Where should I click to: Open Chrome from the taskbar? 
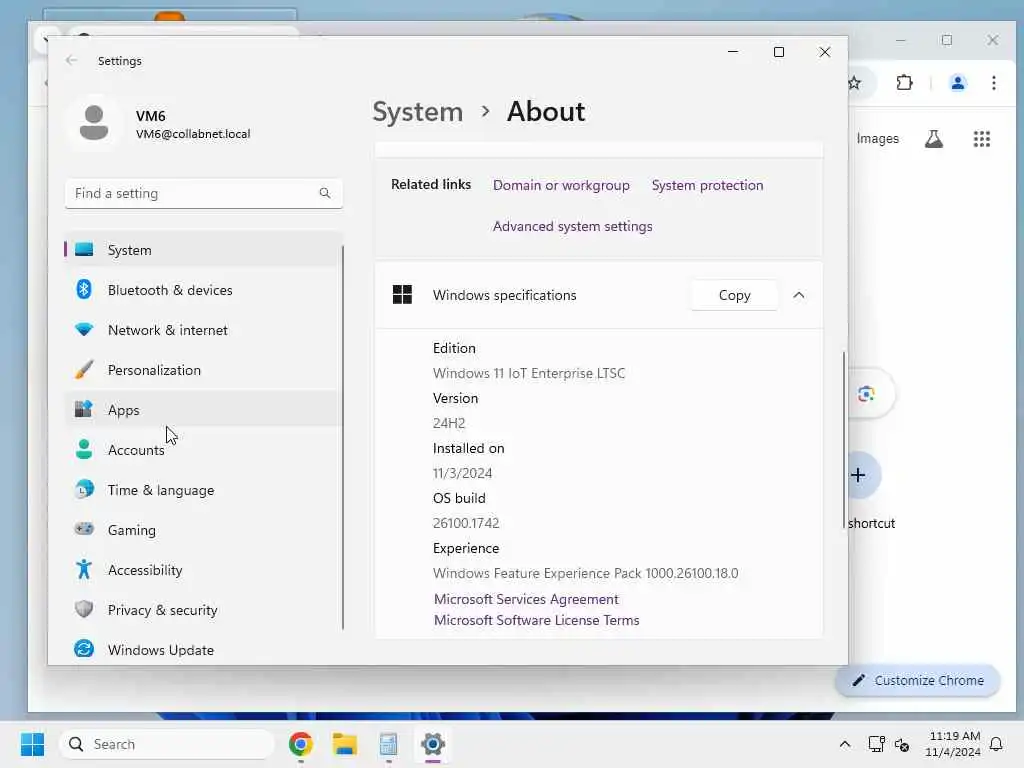click(301, 744)
